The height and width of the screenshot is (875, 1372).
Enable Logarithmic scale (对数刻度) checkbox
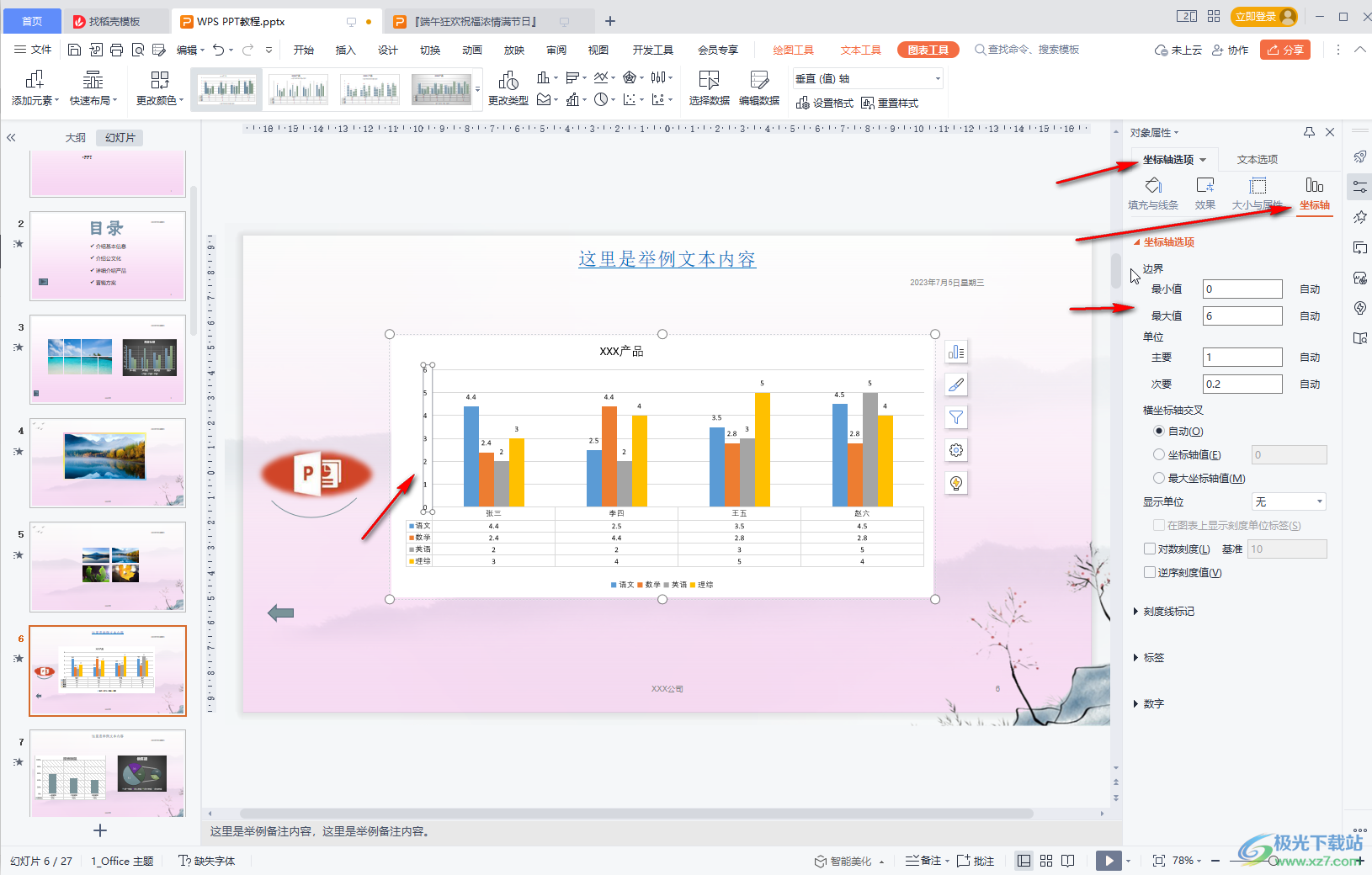[x=1150, y=549]
